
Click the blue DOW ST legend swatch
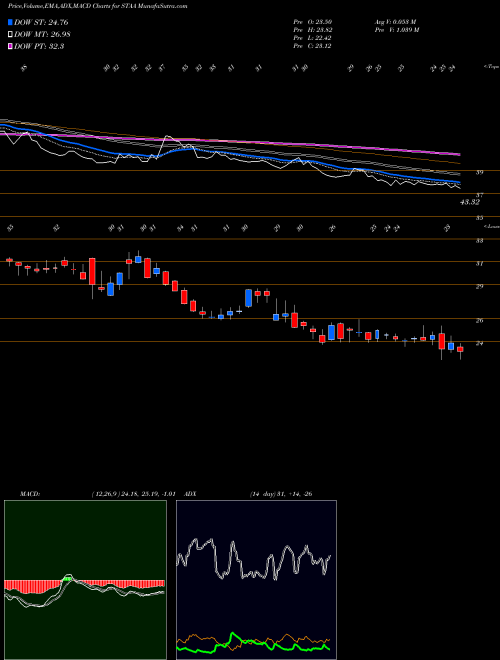coord(10,22)
